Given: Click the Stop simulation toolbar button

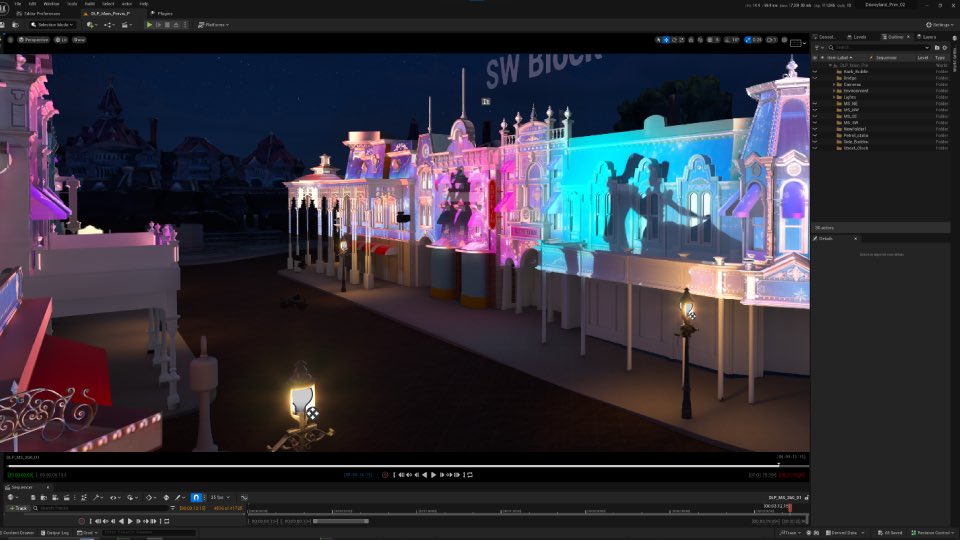Looking at the screenshot, I should pyautogui.click(x=167, y=25).
